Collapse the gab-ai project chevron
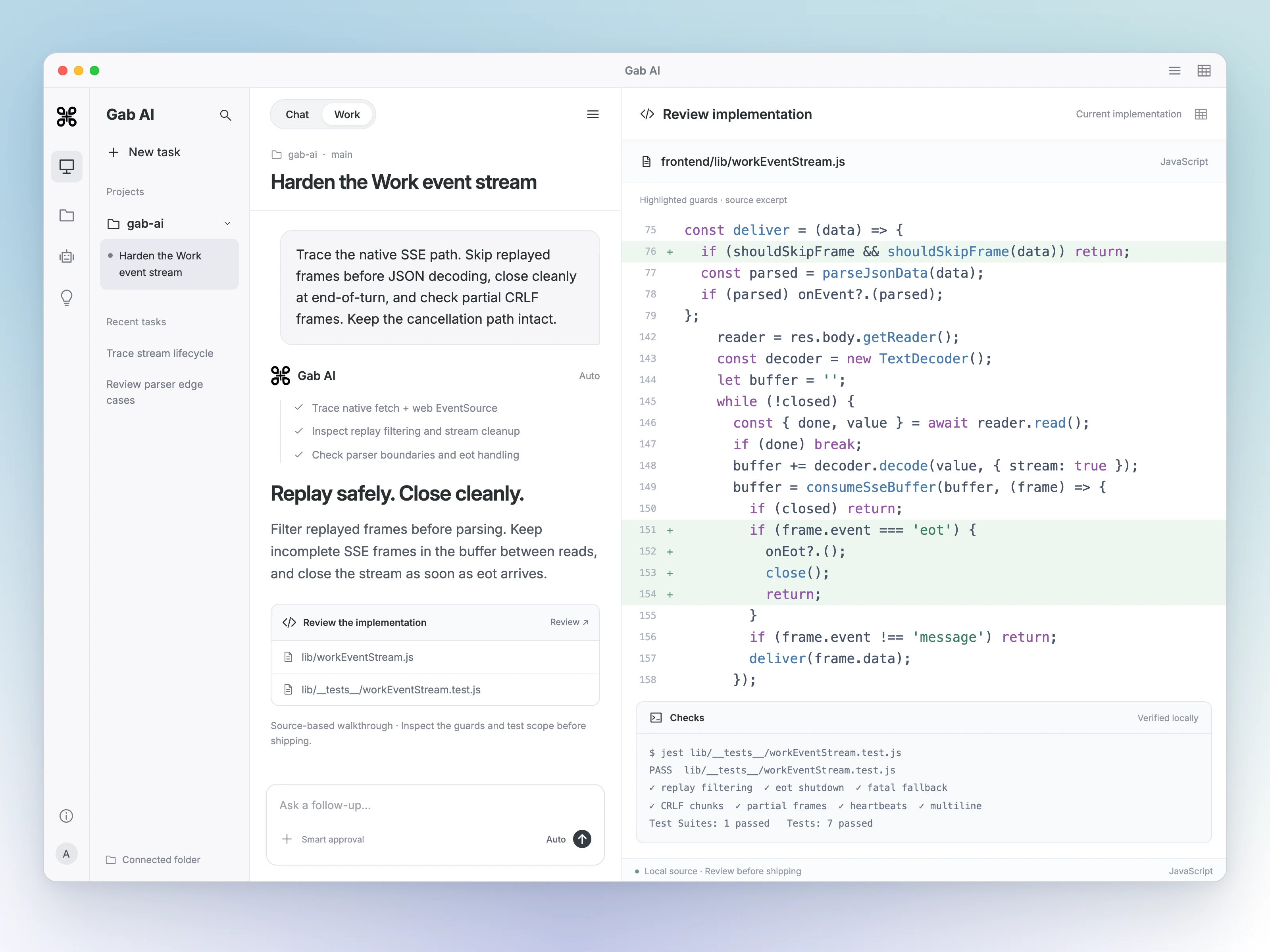This screenshot has height=952, width=1270. point(227,223)
